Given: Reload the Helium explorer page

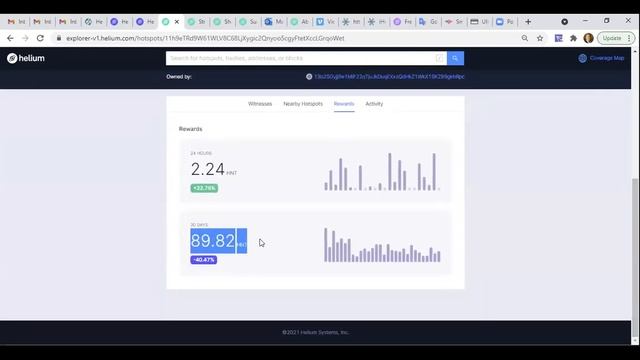Looking at the screenshot, I should (40, 38).
